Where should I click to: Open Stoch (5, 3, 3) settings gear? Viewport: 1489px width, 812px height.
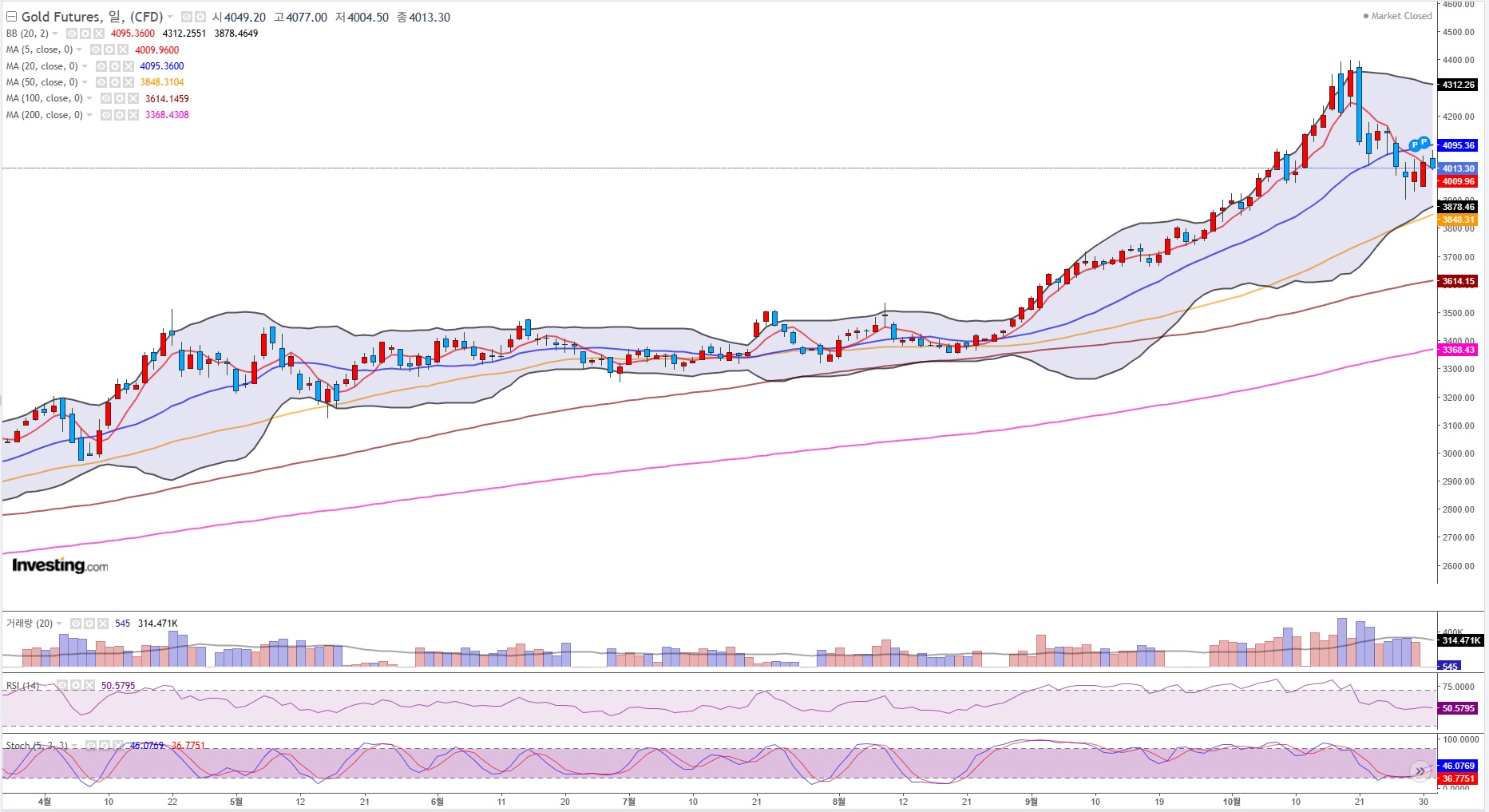pos(105,746)
